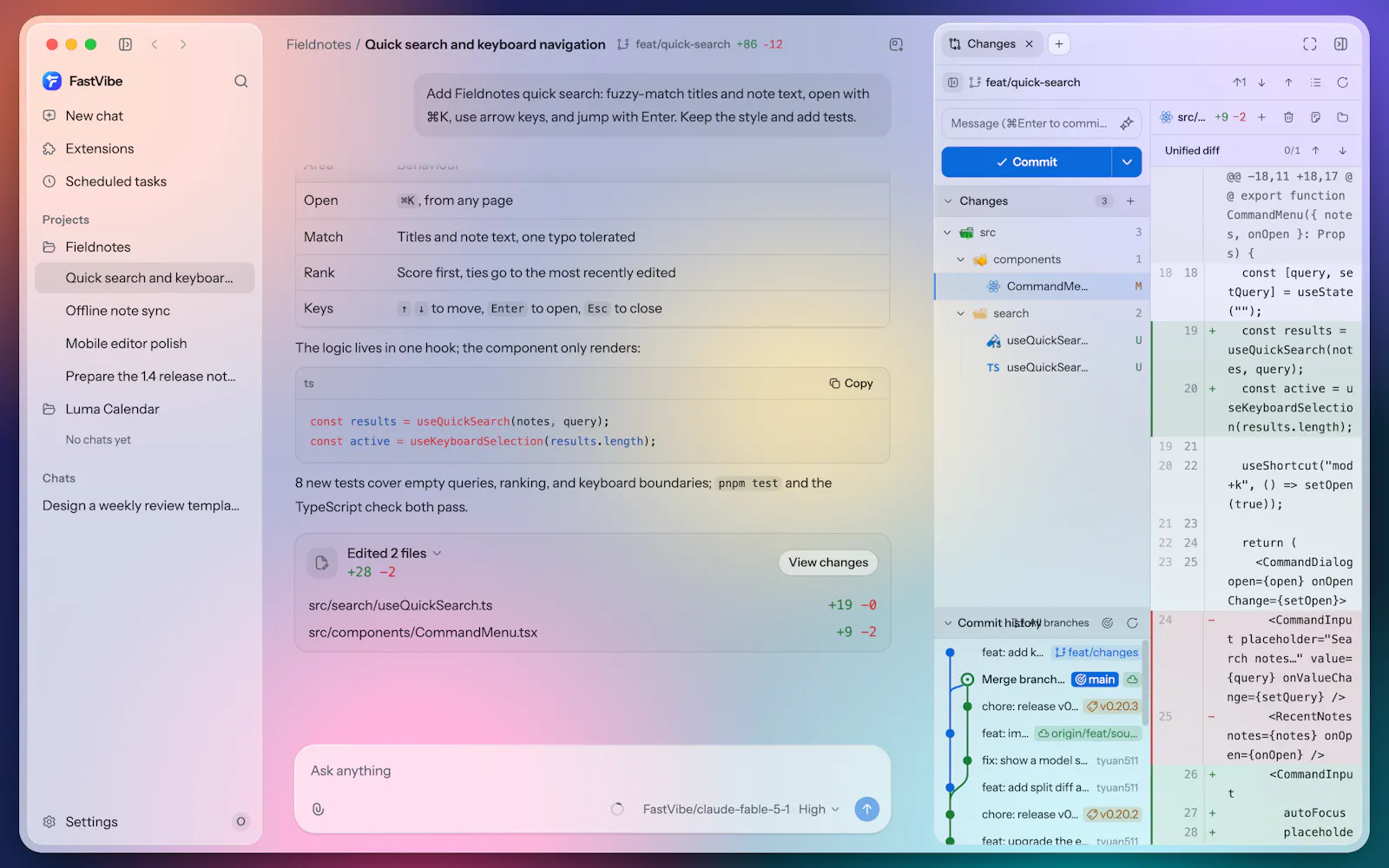Add a new panel tab with plus
This screenshot has width=1389, height=868.
coord(1059,44)
